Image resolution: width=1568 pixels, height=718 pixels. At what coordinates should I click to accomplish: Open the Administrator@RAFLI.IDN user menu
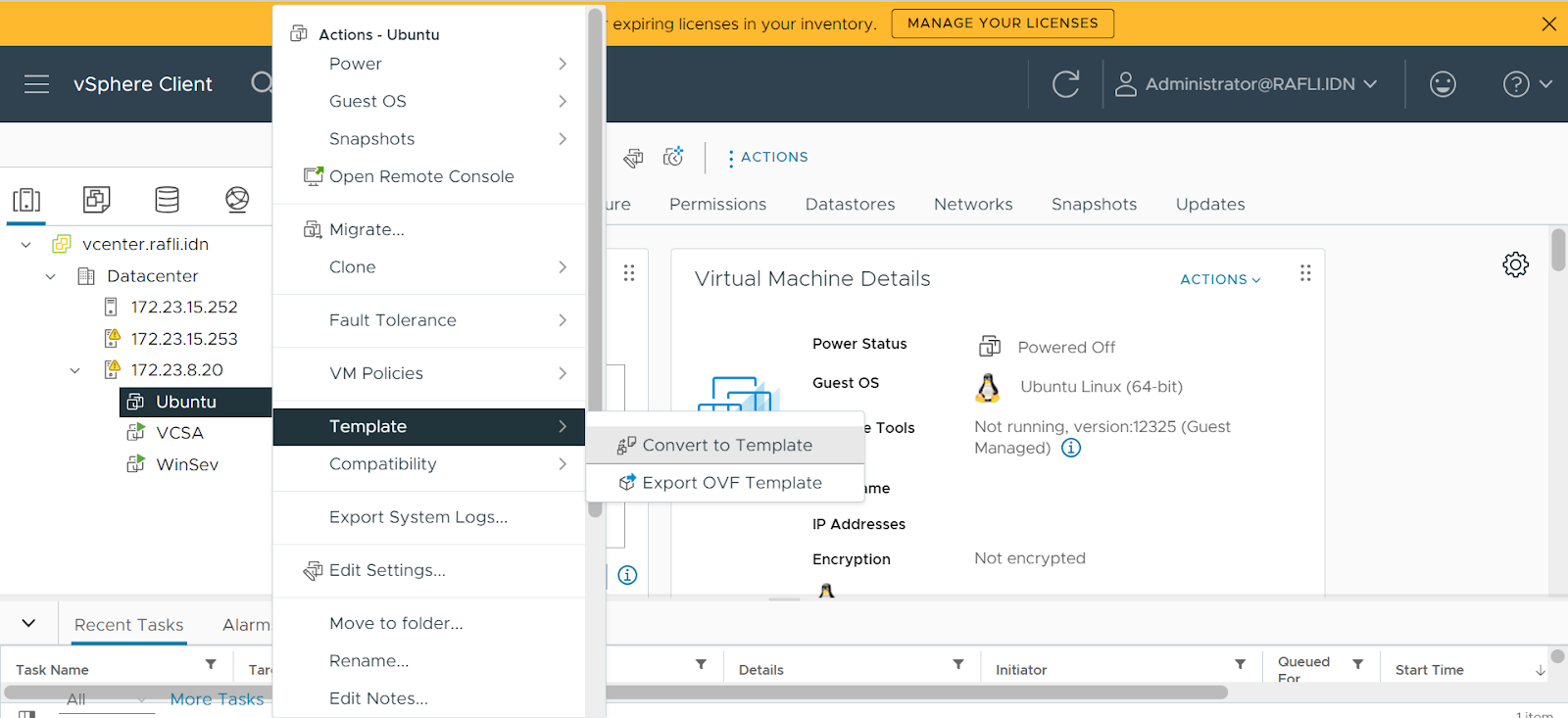(x=1247, y=84)
